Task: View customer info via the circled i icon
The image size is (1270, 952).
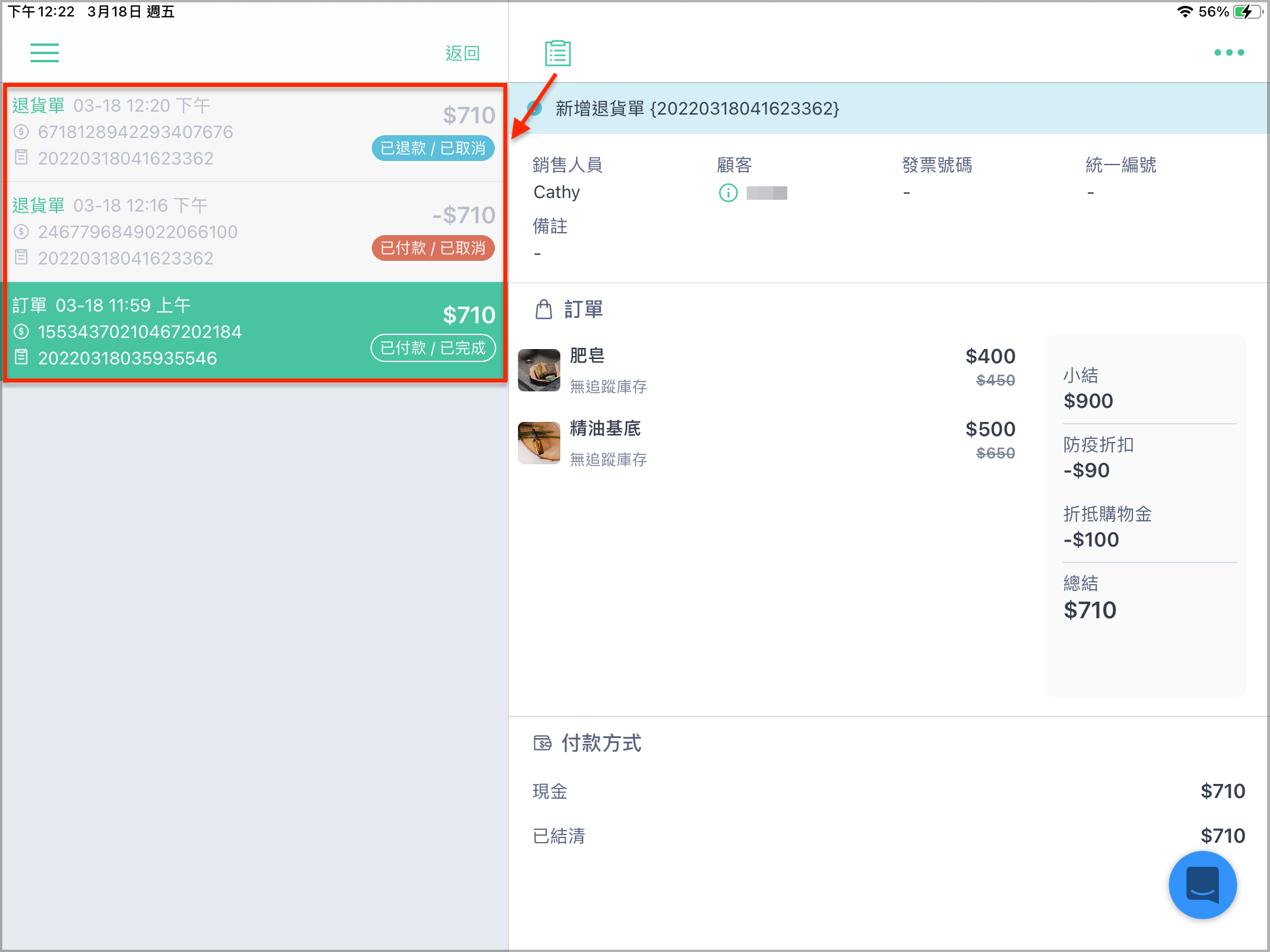Action: tap(728, 193)
